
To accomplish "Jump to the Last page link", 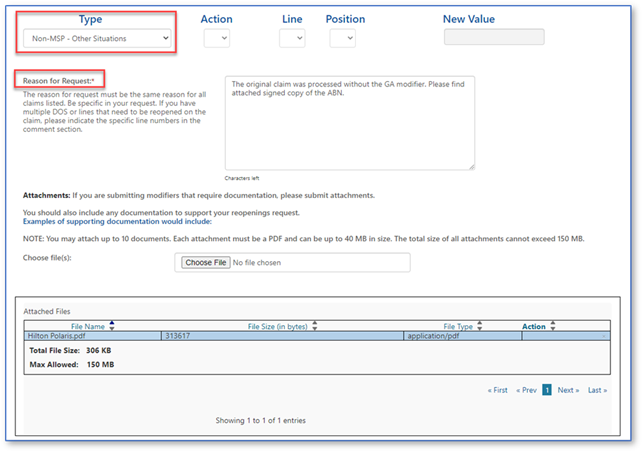I will (597, 390).
